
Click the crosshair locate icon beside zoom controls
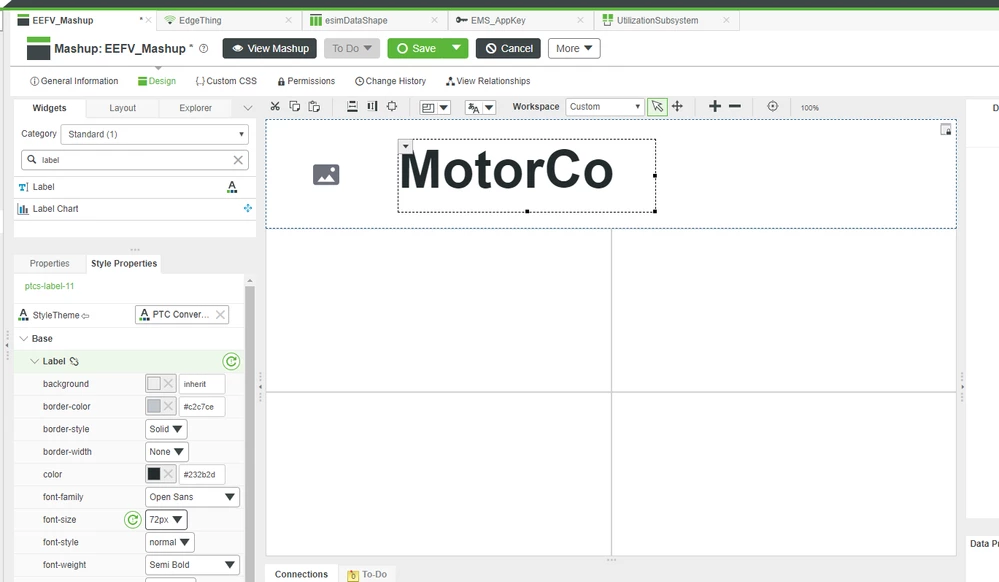[x=772, y=106]
